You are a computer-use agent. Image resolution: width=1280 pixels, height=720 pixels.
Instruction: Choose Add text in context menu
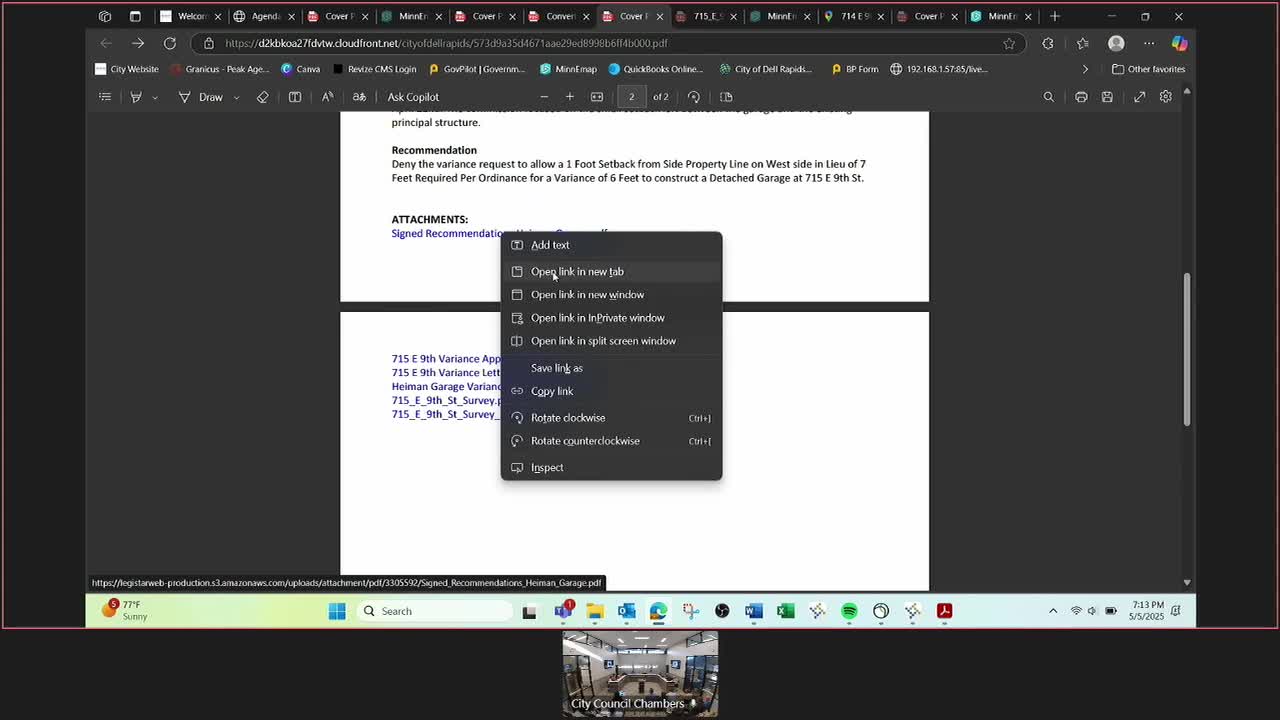(x=611, y=245)
